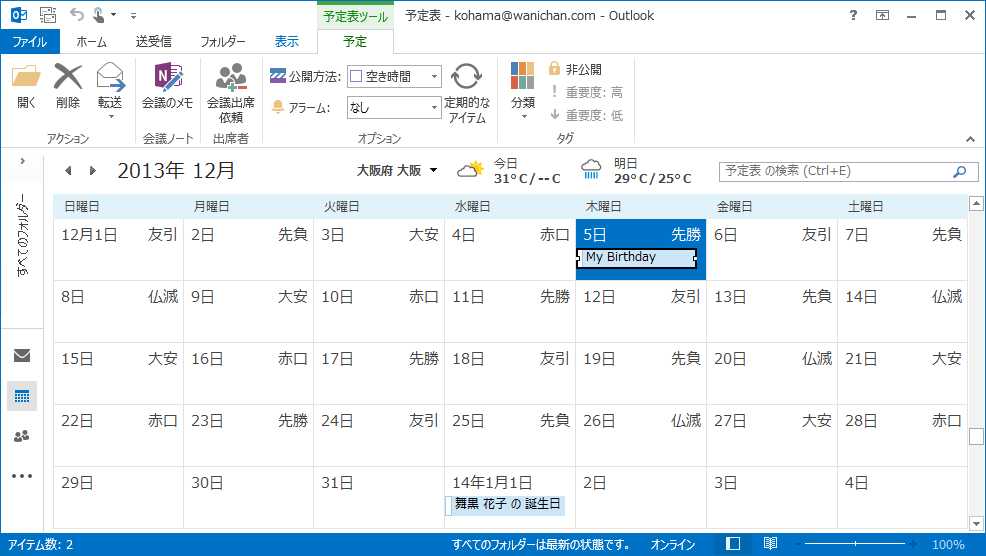Open the ファイル tab
This screenshot has height=556, width=986.
pos(30,42)
